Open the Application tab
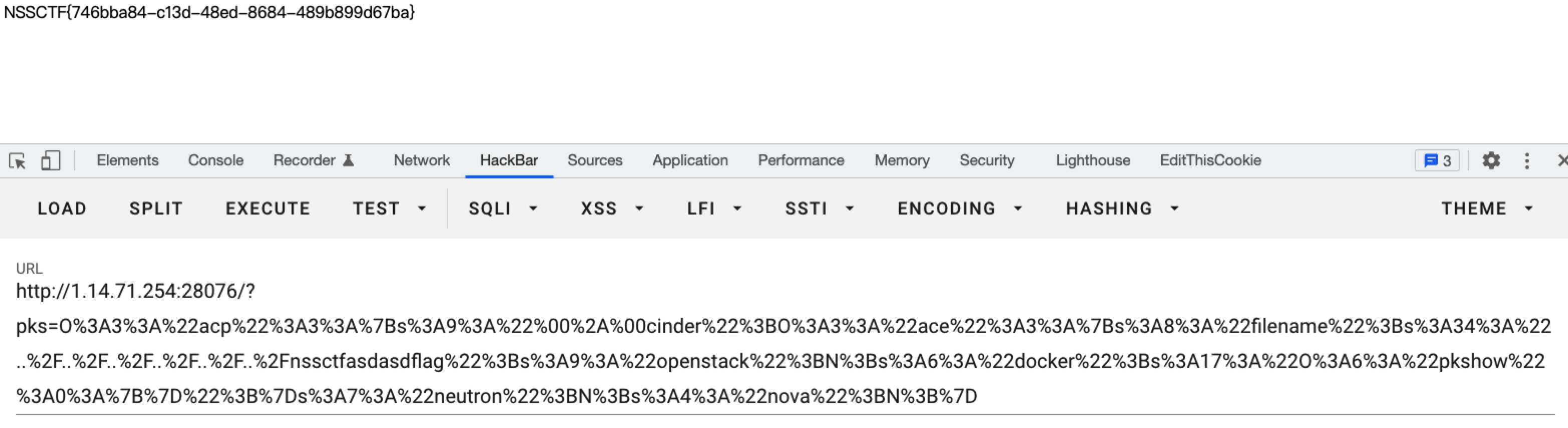The image size is (1568, 428). [690, 160]
